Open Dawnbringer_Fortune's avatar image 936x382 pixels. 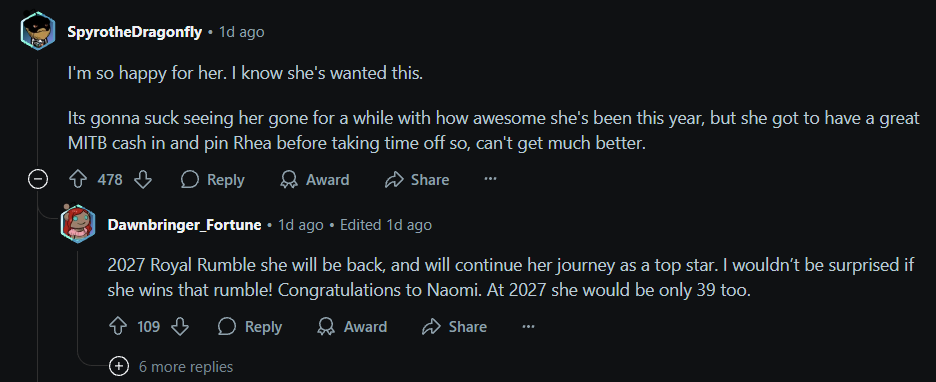click(x=78, y=224)
